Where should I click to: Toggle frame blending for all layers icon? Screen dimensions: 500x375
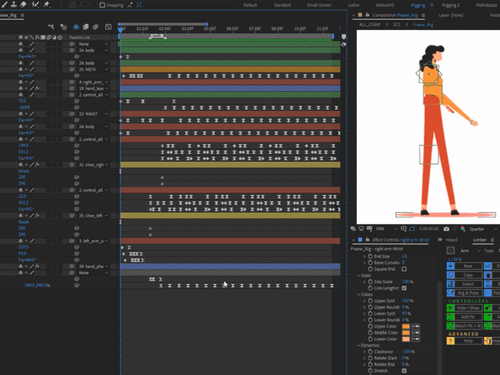tap(86, 27)
